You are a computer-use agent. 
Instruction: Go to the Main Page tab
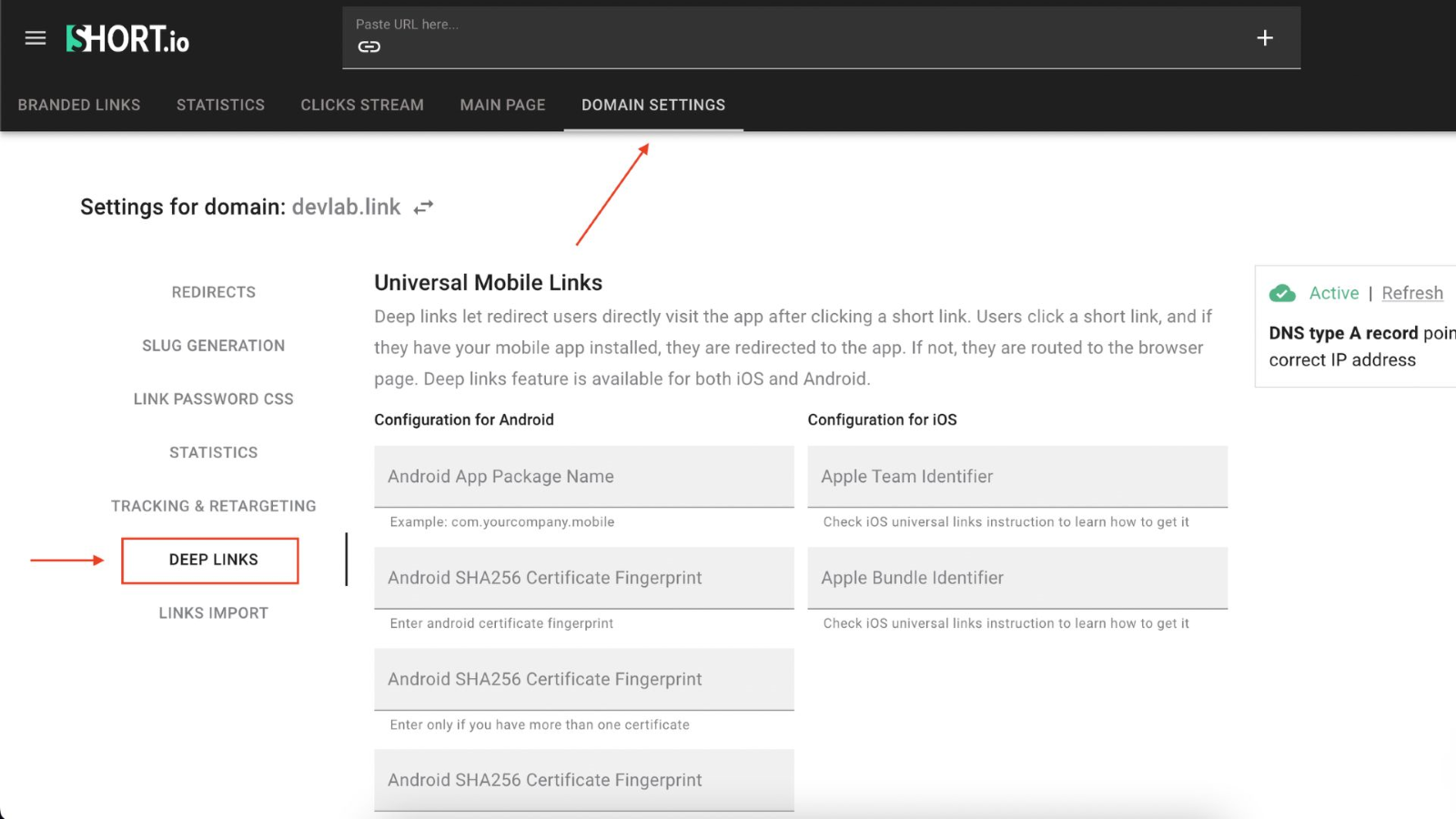pyautogui.click(x=502, y=105)
